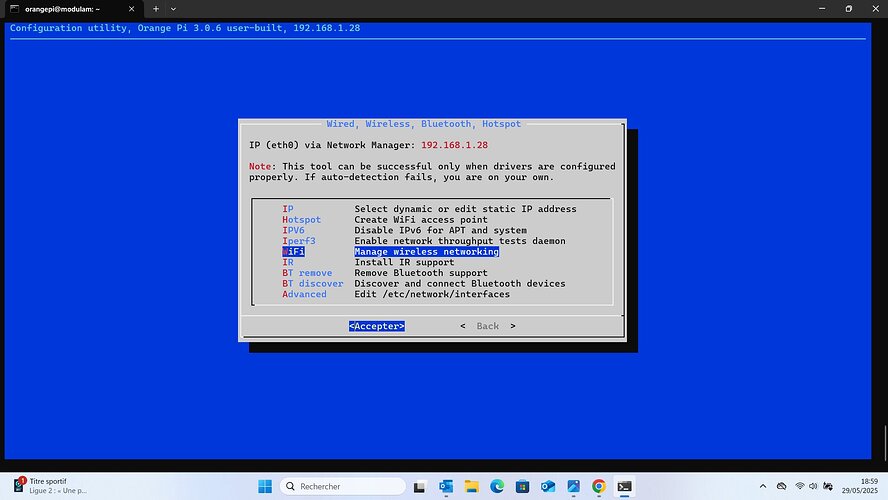This screenshot has width=888, height=500.
Task: Select the Iperf3 menu entry
Action: [299, 241]
